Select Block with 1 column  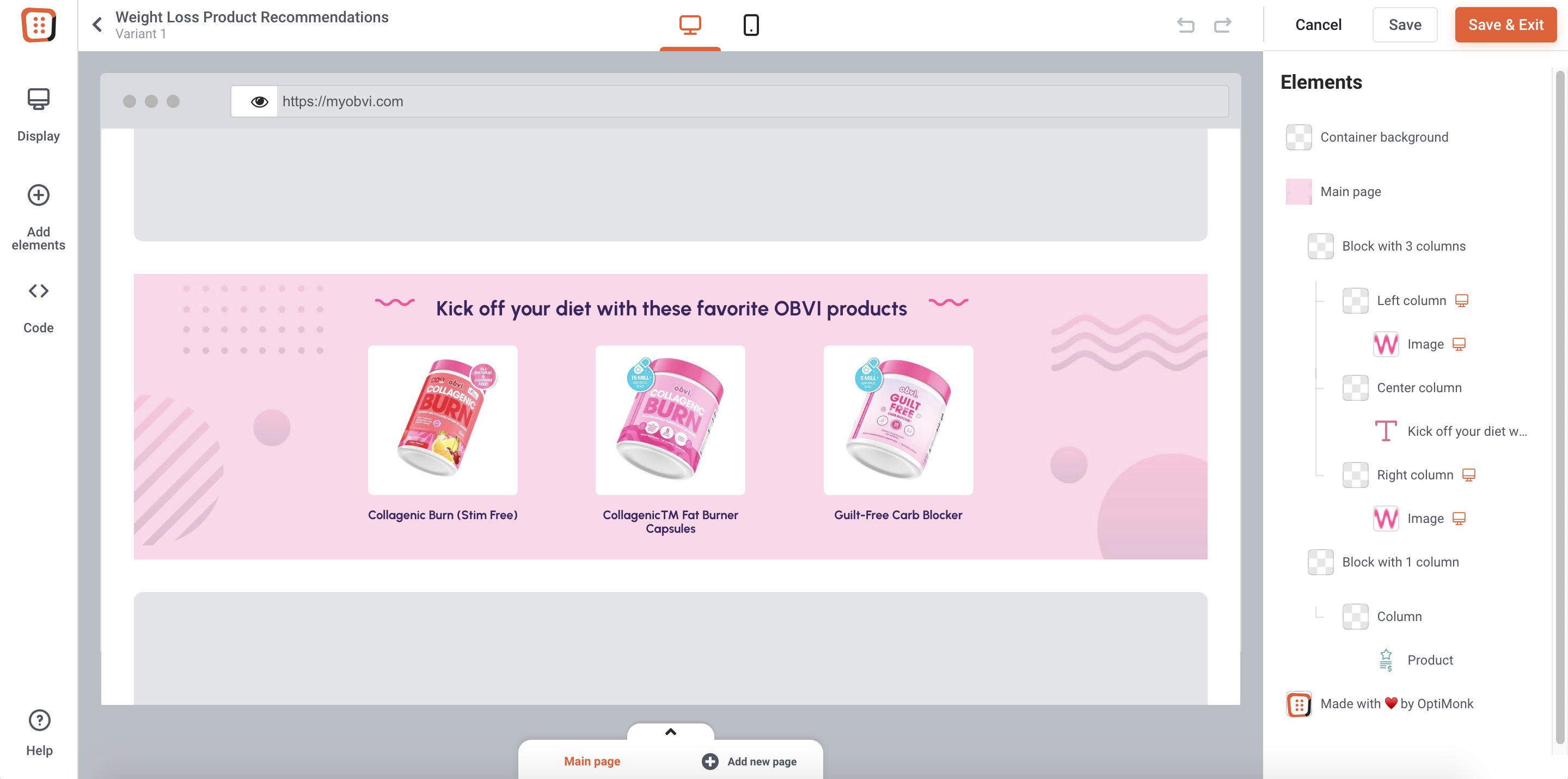tap(1400, 562)
